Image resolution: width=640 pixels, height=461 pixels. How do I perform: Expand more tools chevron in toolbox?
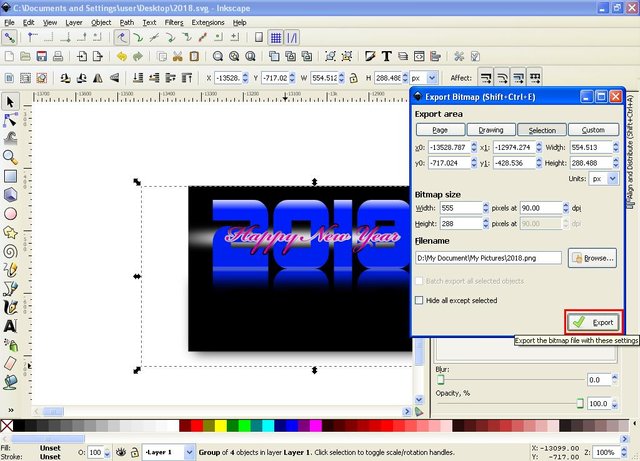(x=11, y=410)
